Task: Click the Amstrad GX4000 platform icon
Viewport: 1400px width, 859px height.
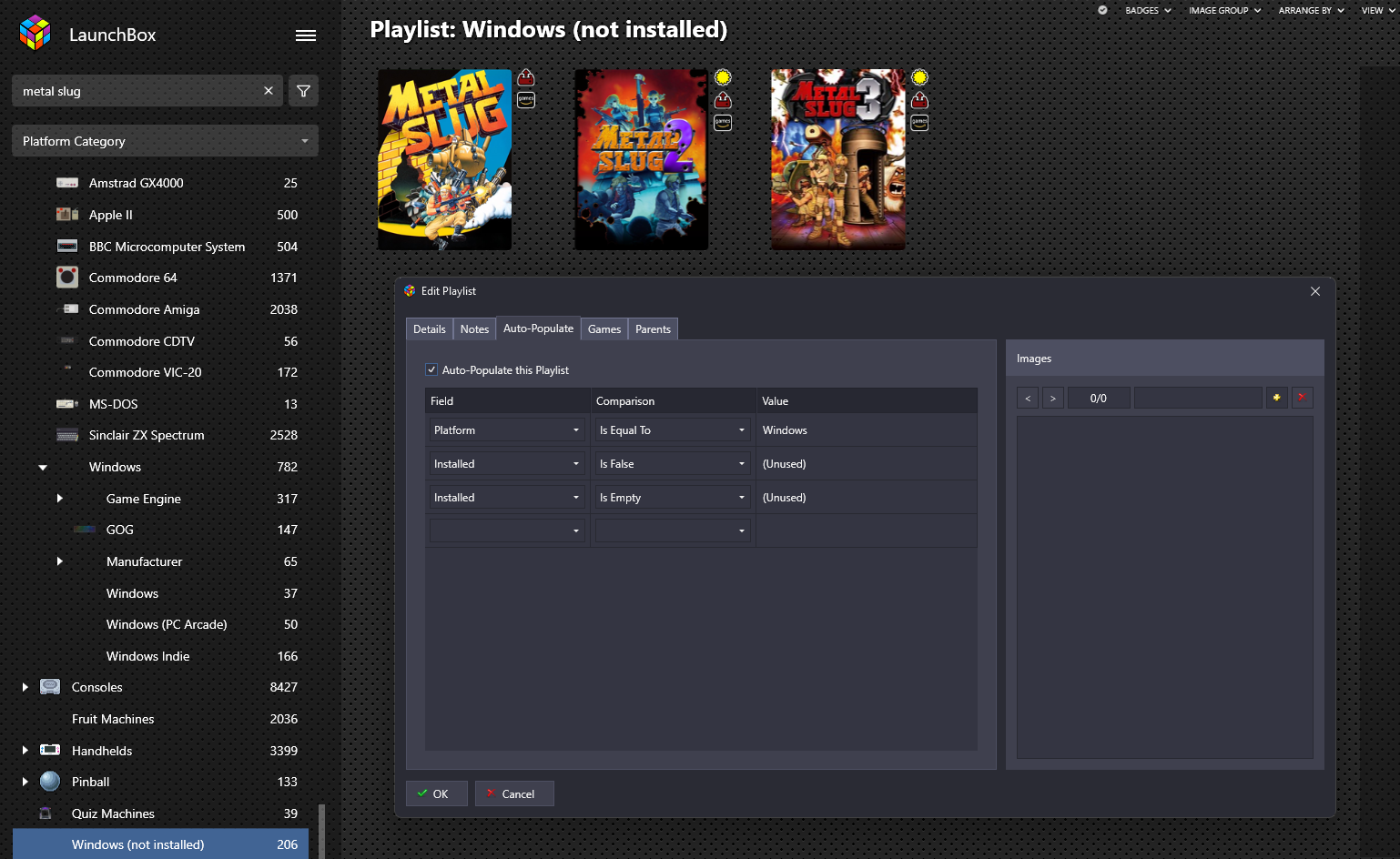Action: coord(67,183)
